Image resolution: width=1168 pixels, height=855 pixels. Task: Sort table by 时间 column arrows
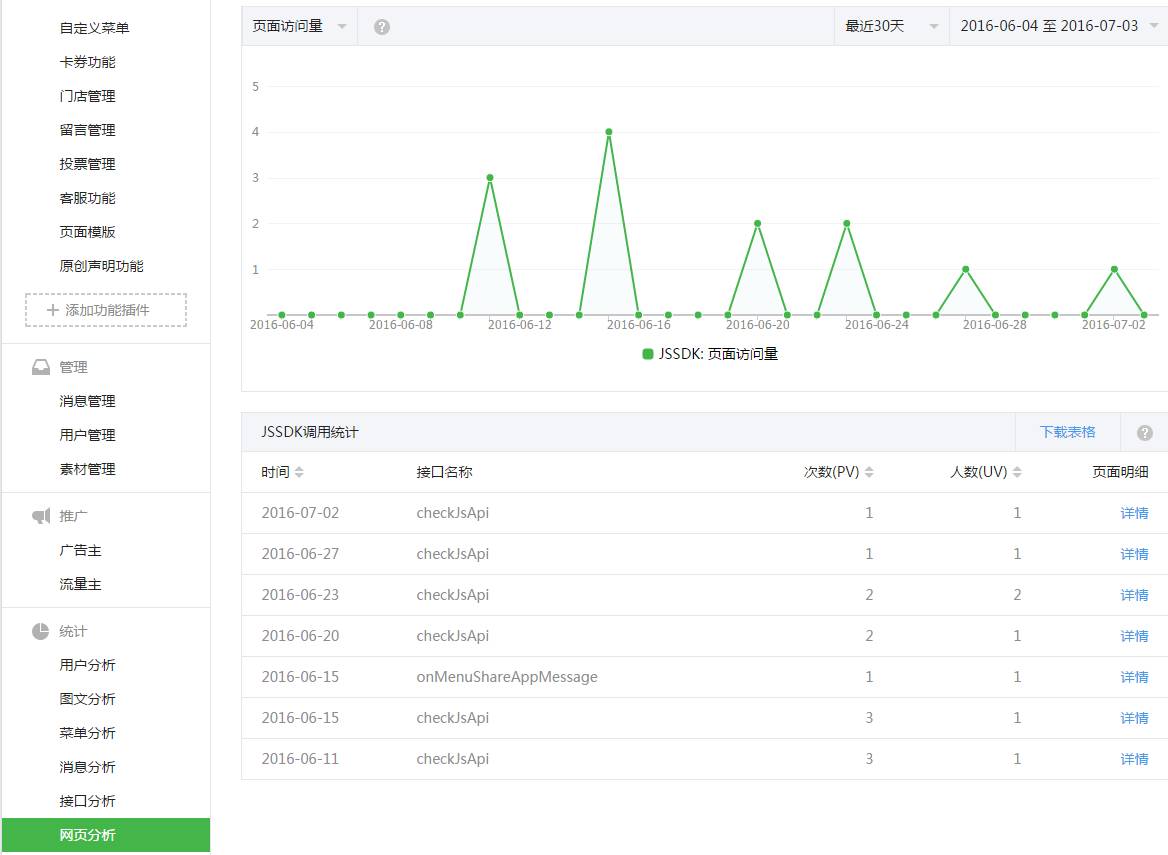[299, 472]
